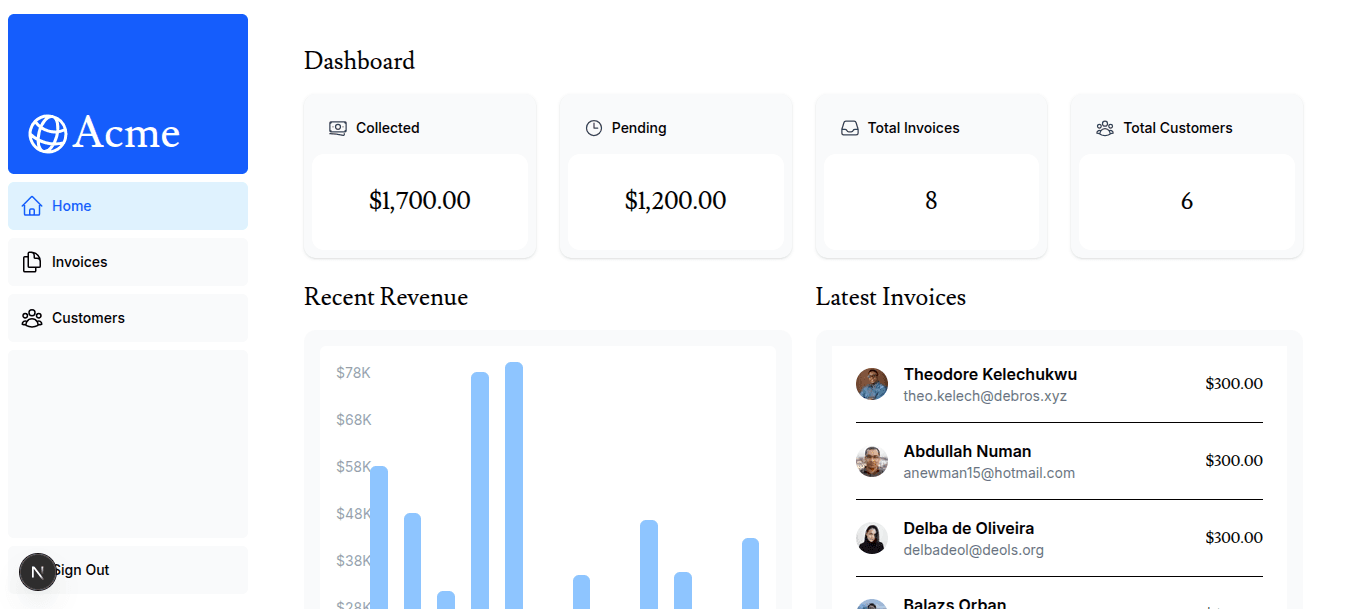
Task: Click the Collected banknote icon
Action: 338,128
